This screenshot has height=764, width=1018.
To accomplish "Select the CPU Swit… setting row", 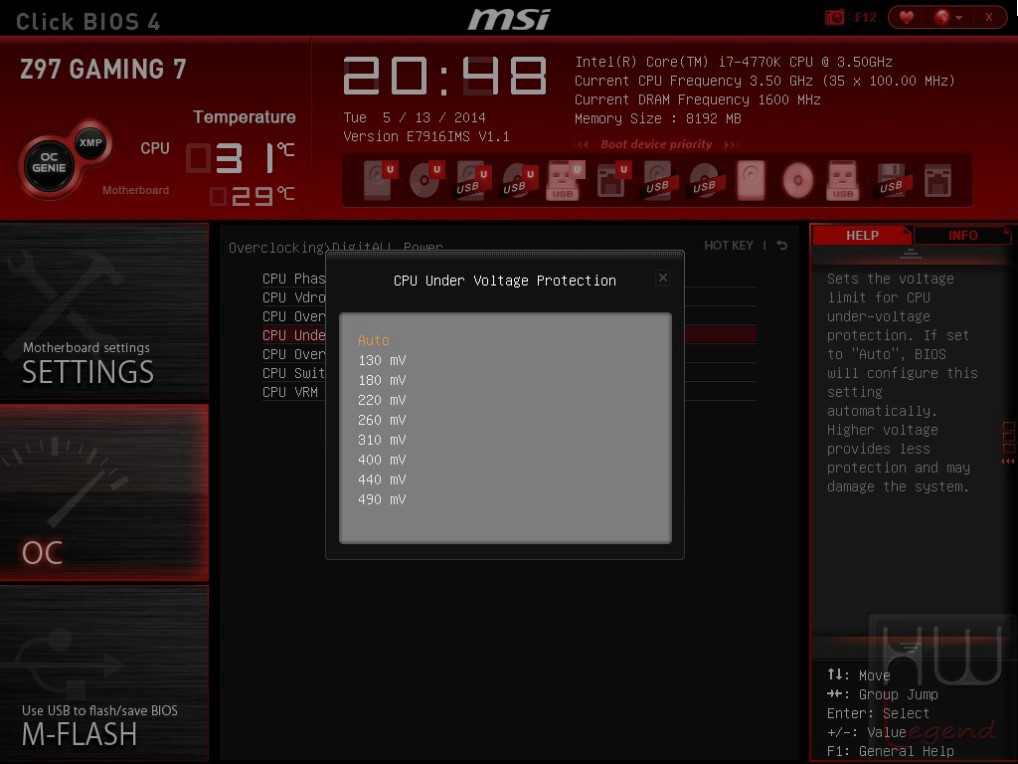I will [x=293, y=373].
